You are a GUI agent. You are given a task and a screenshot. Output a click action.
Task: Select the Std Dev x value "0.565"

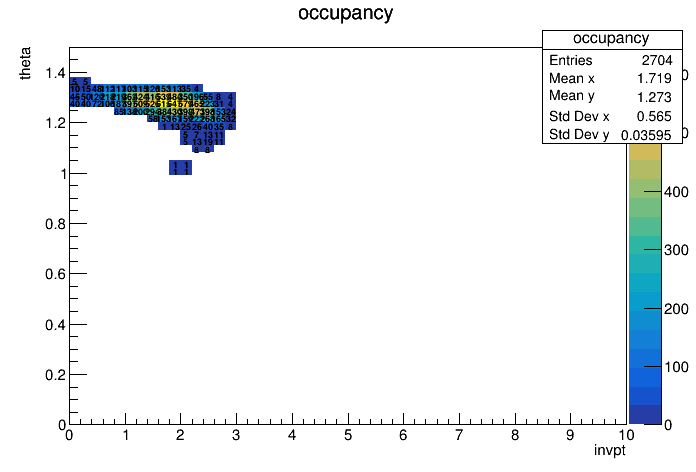[654, 116]
